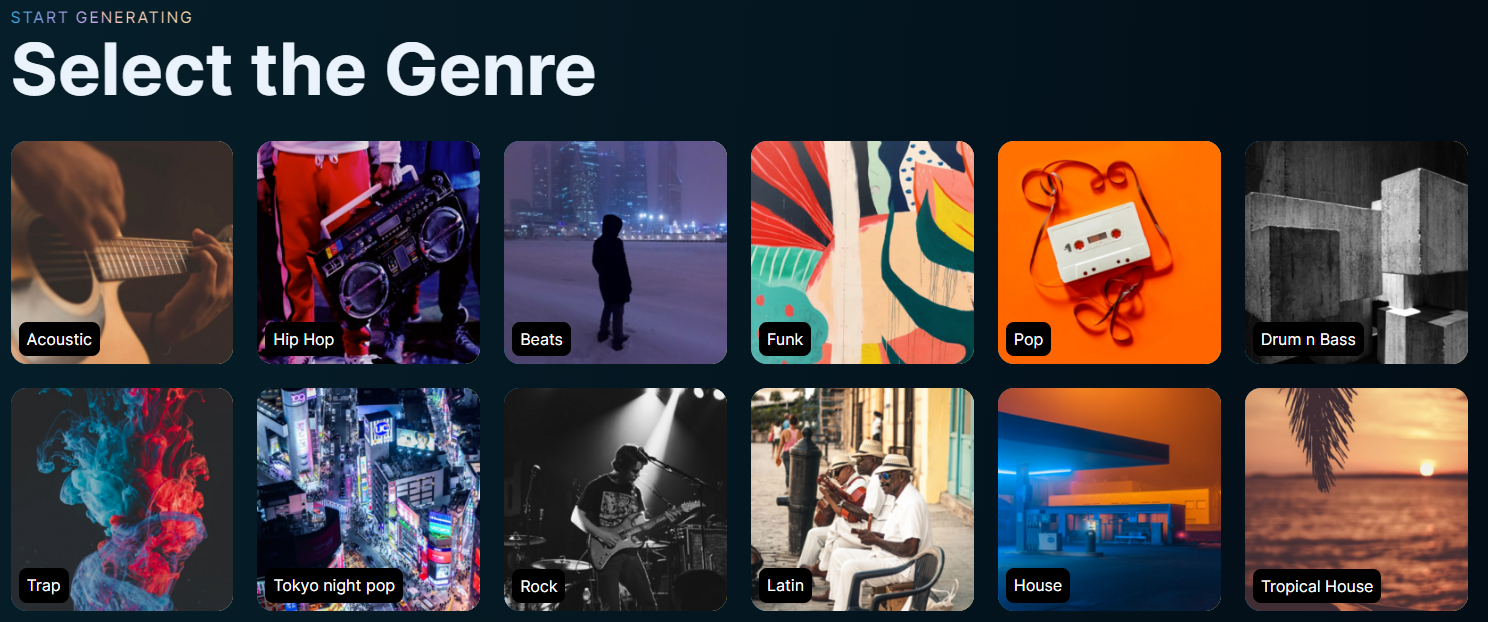Click the Acoustic label badge
The height and width of the screenshot is (622, 1488).
pos(59,339)
